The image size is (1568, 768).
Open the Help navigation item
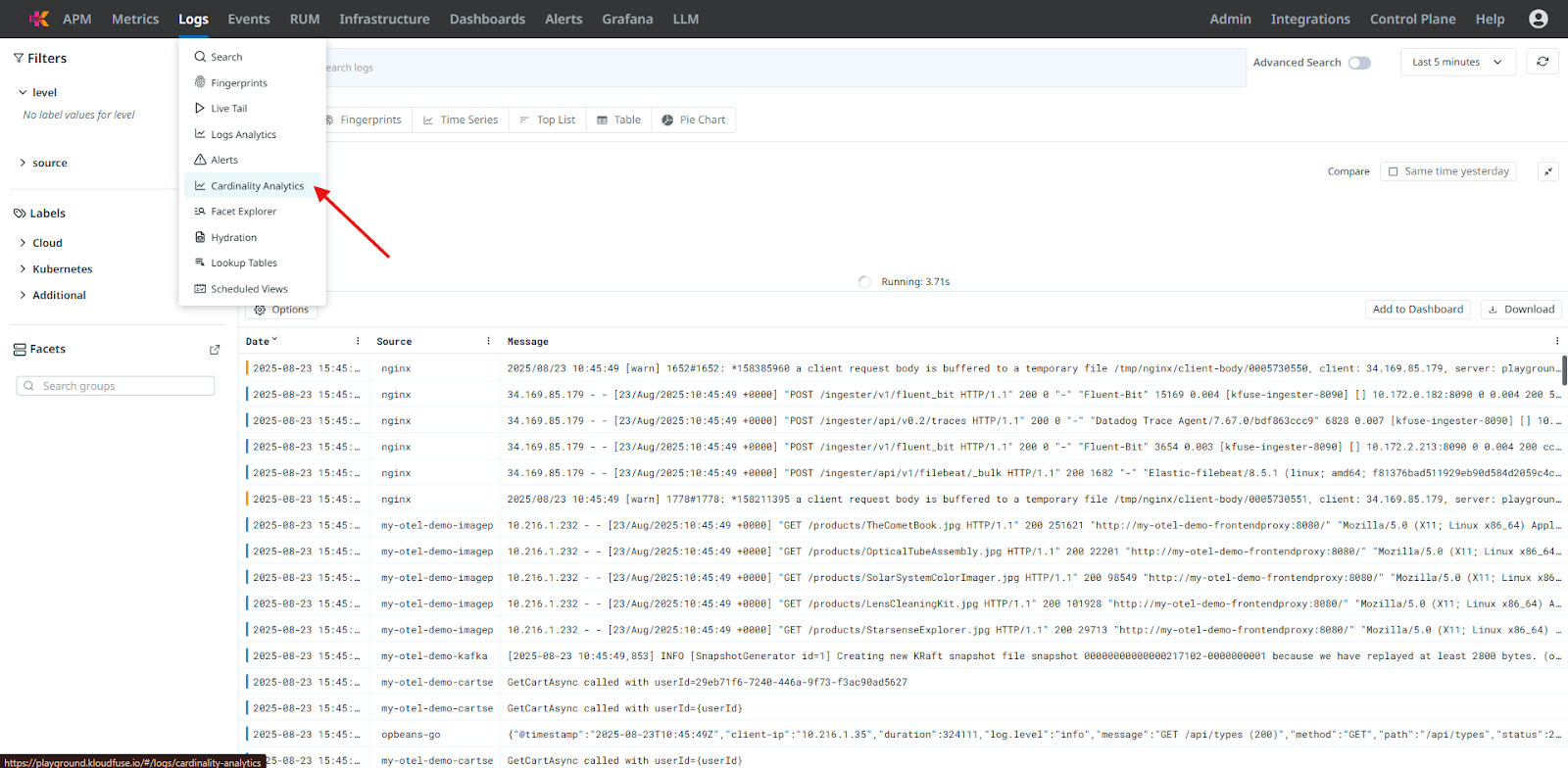pyautogui.click(x=1490, y=19)
